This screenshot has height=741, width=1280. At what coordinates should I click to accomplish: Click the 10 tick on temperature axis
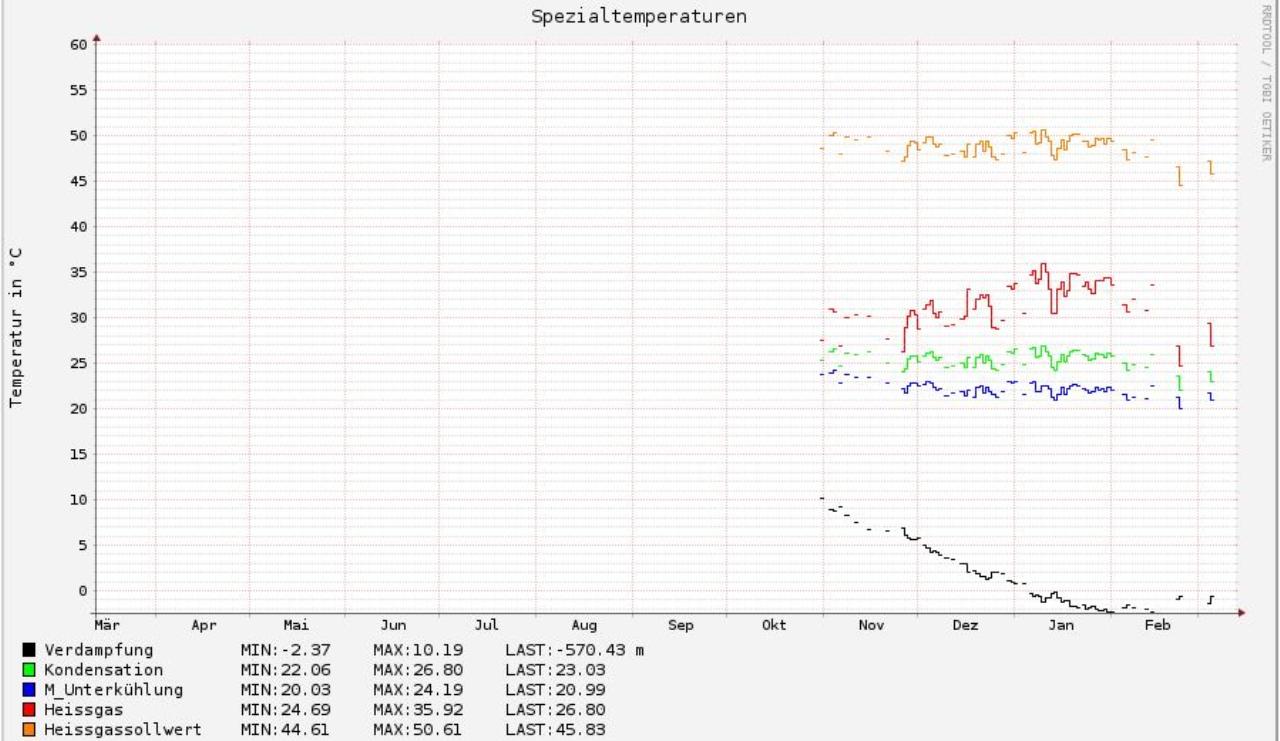click(x=79, y=499)
